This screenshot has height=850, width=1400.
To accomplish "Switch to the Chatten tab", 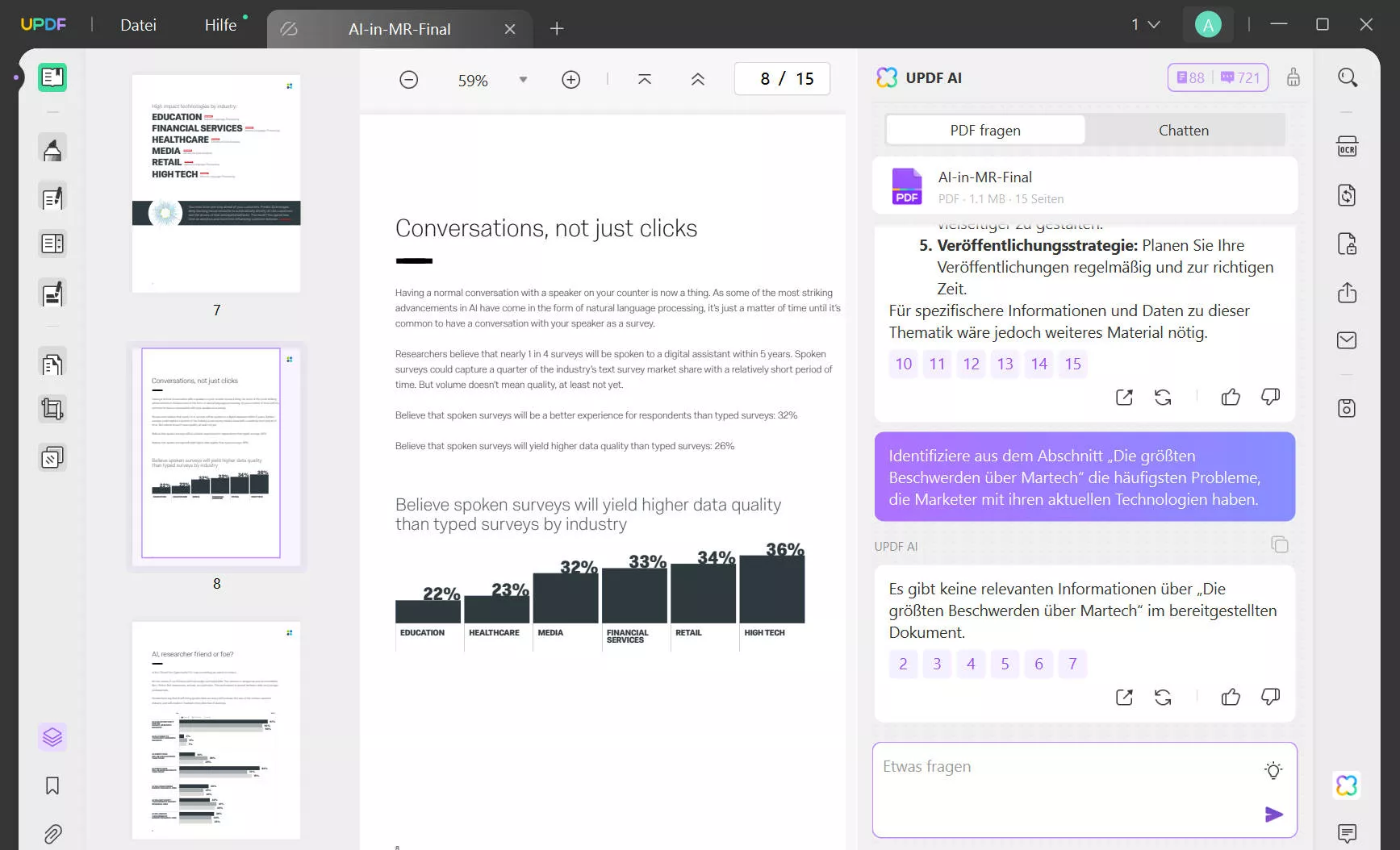I will point(1184,130).
